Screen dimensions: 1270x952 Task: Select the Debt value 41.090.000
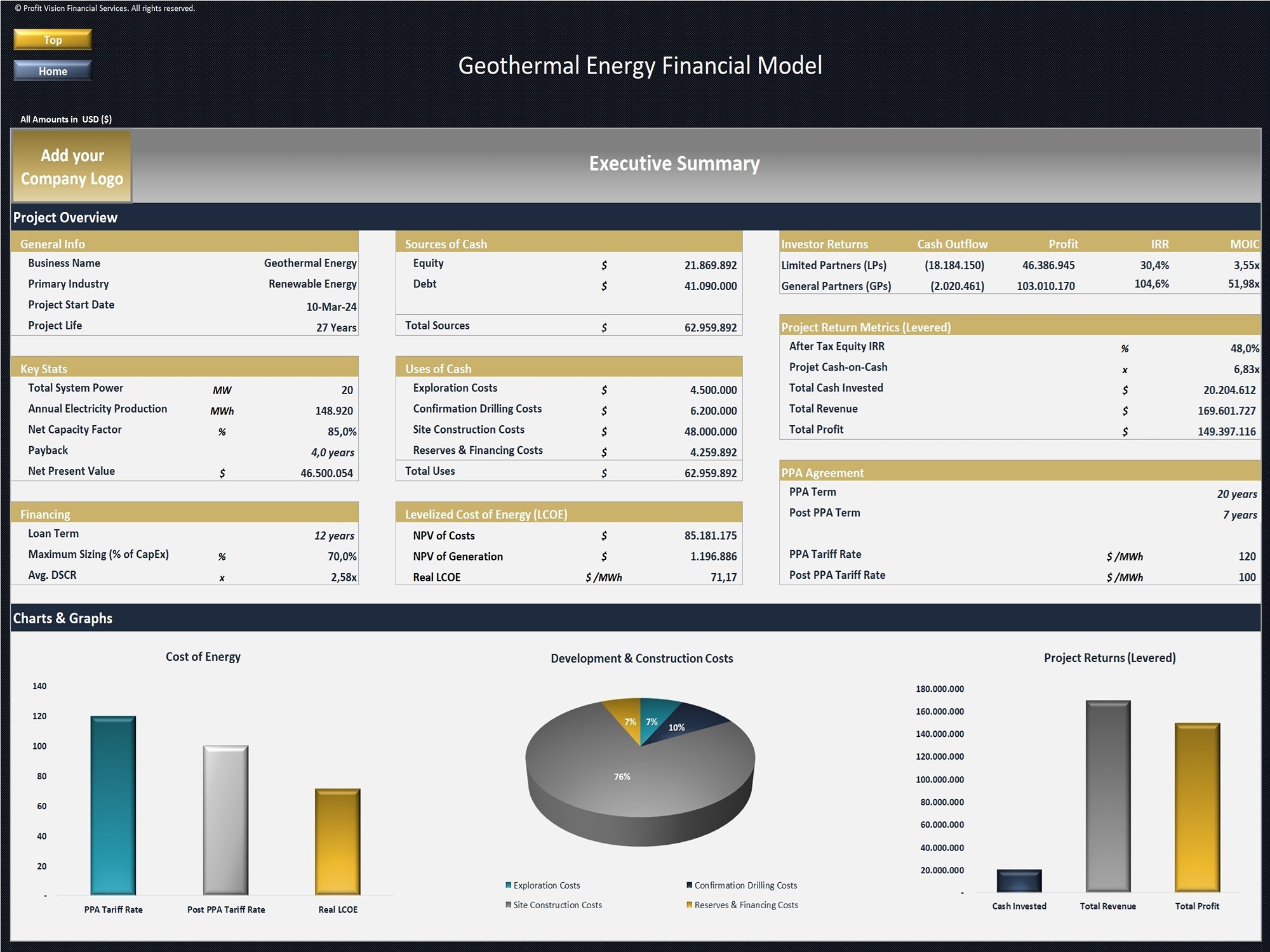click(x=711, y=286)
